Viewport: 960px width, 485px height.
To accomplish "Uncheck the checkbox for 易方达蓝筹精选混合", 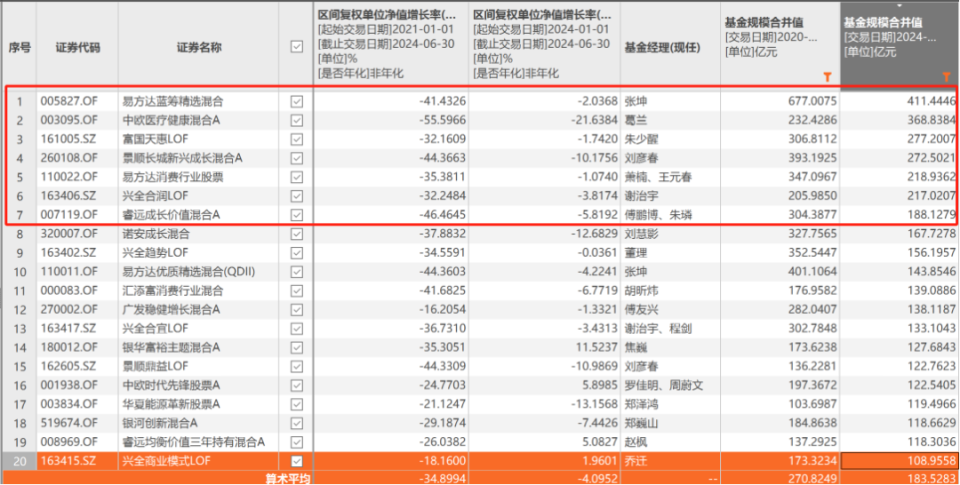I will 297,102.
